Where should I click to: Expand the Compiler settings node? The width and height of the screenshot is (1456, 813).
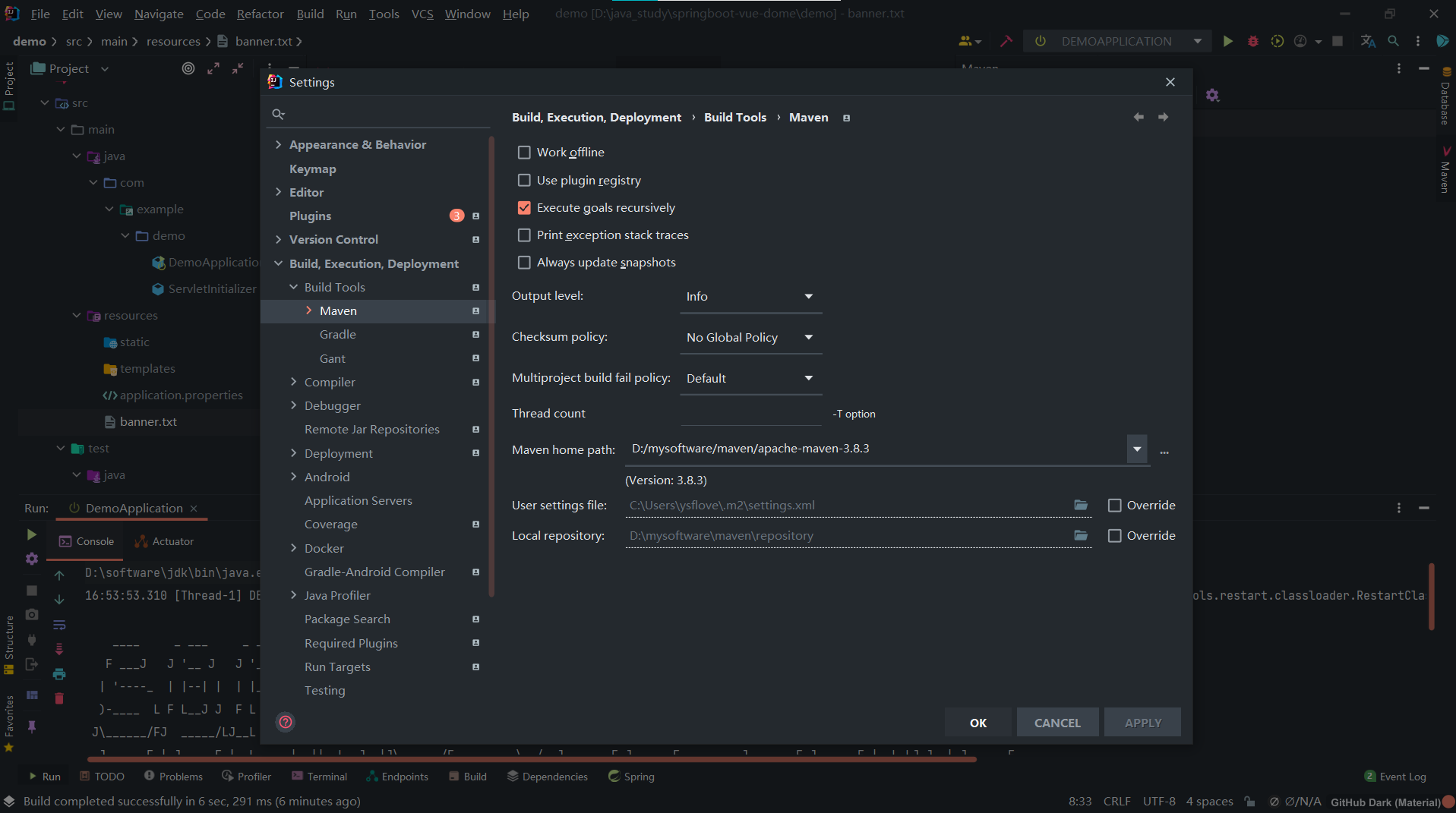[x=294, y=382]
